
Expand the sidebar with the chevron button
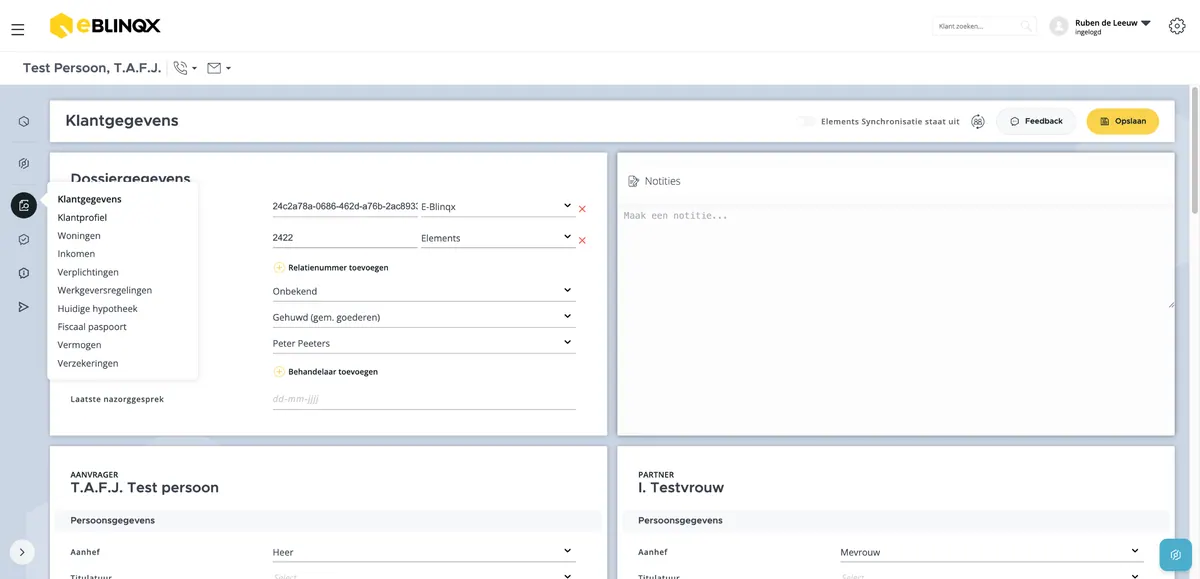(22, 551)
